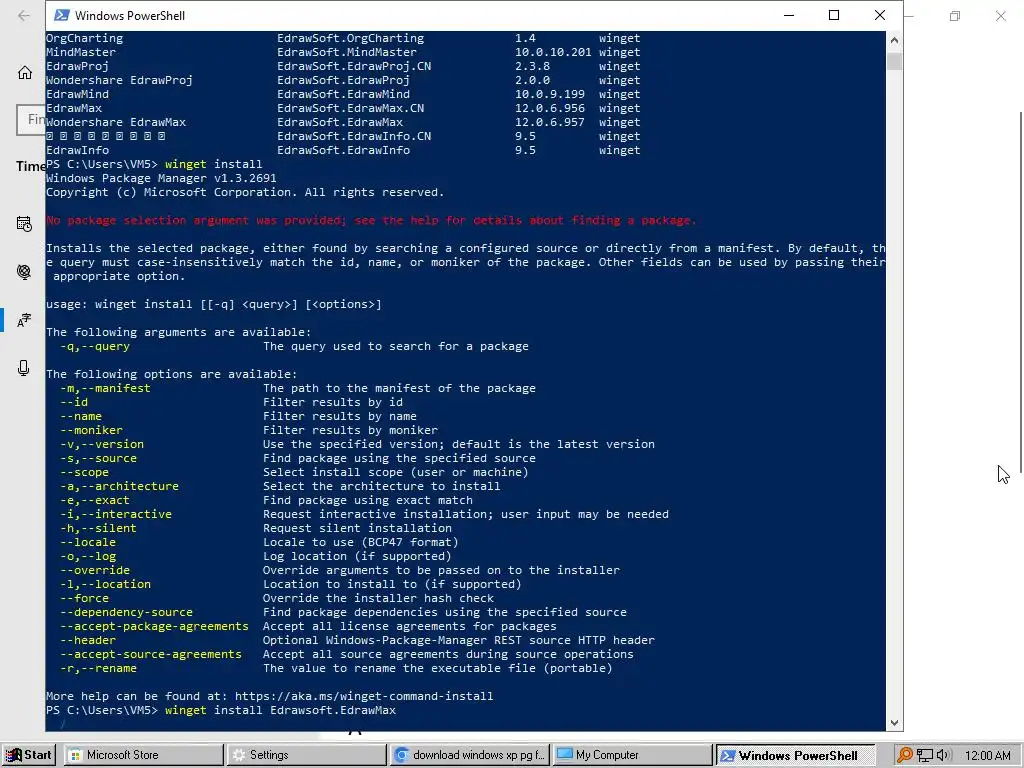Click the '--dependency-source' option text
Screen dimensions: 1024x768
tap(127, 612)
